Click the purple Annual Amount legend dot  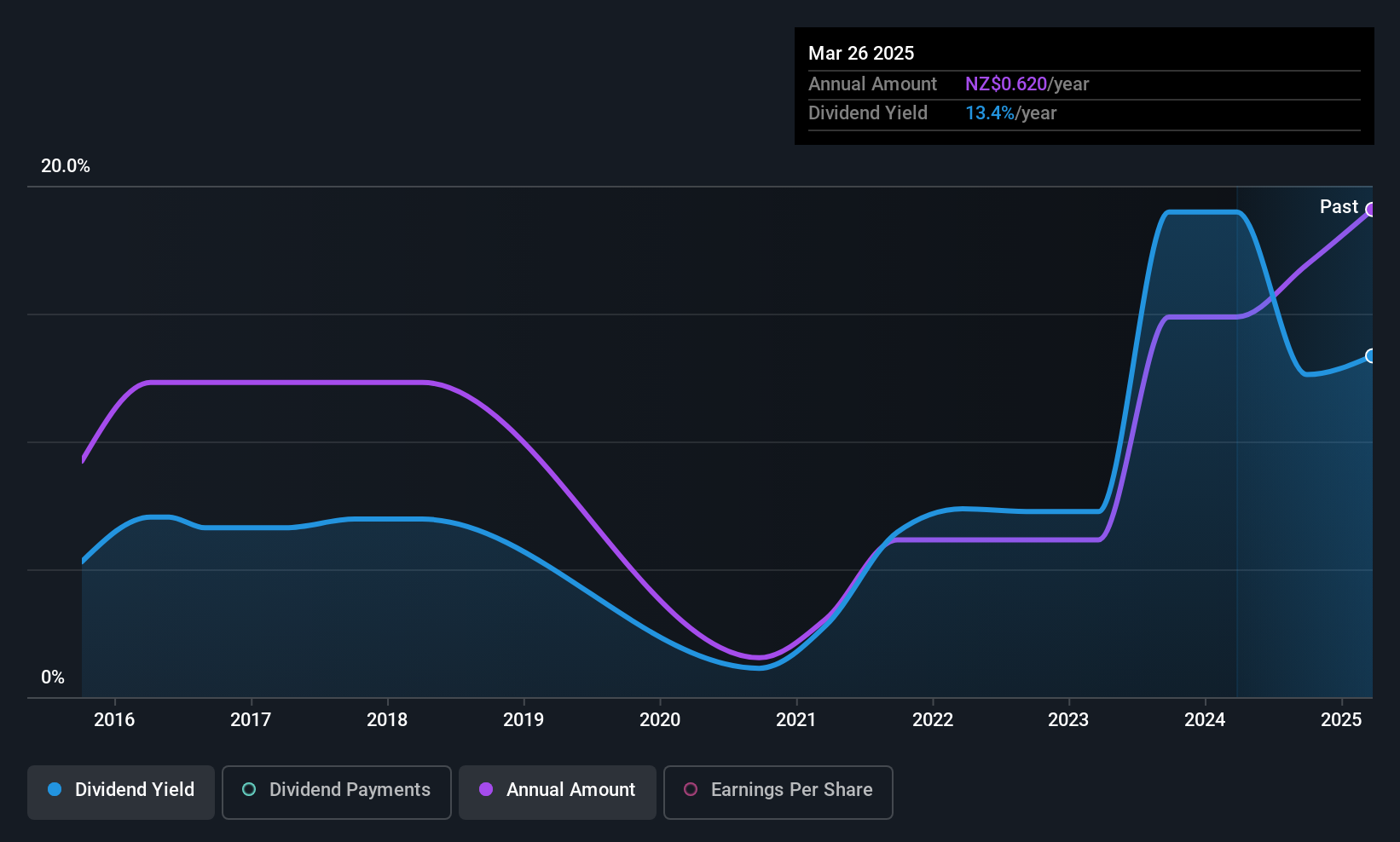click(486, 790)
